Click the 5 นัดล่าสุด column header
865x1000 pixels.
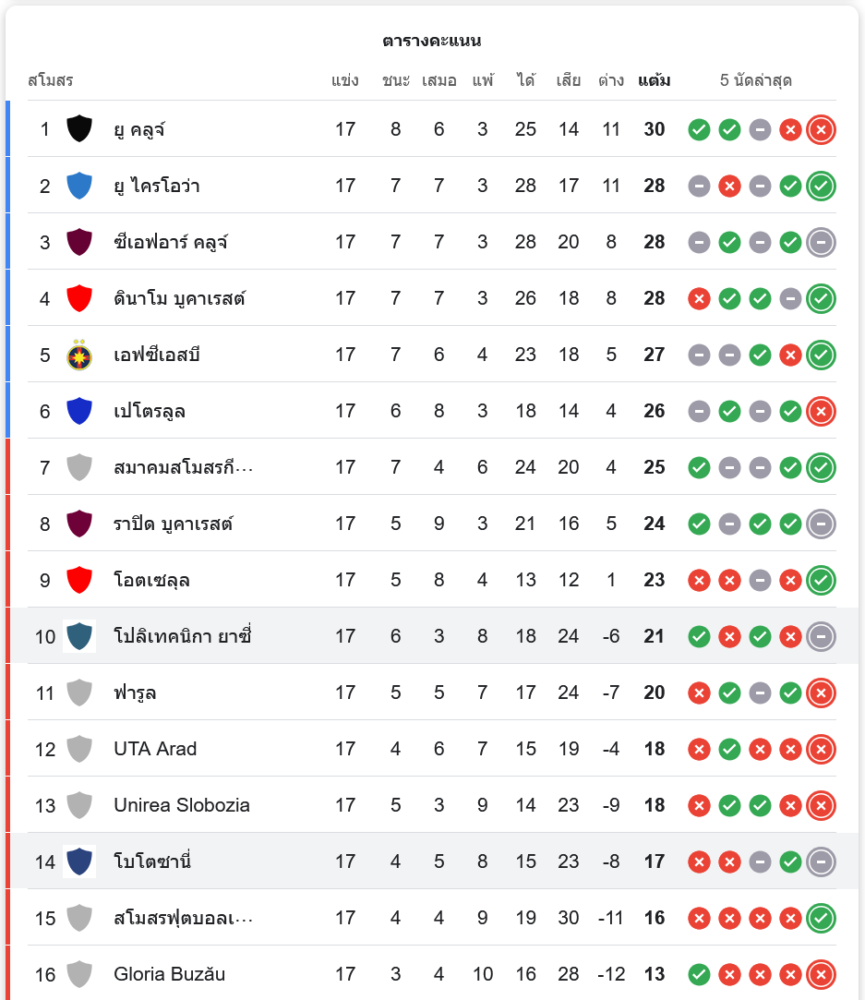click(756, 81)
